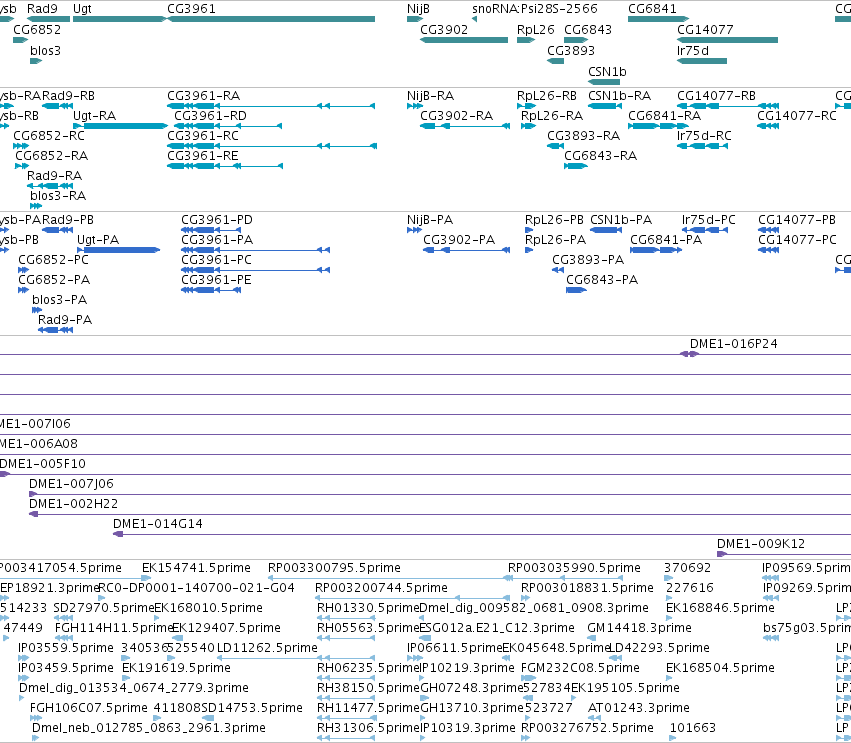Select the CG6841 gene label
Screen dimensions: 851x743
point(652,9)
